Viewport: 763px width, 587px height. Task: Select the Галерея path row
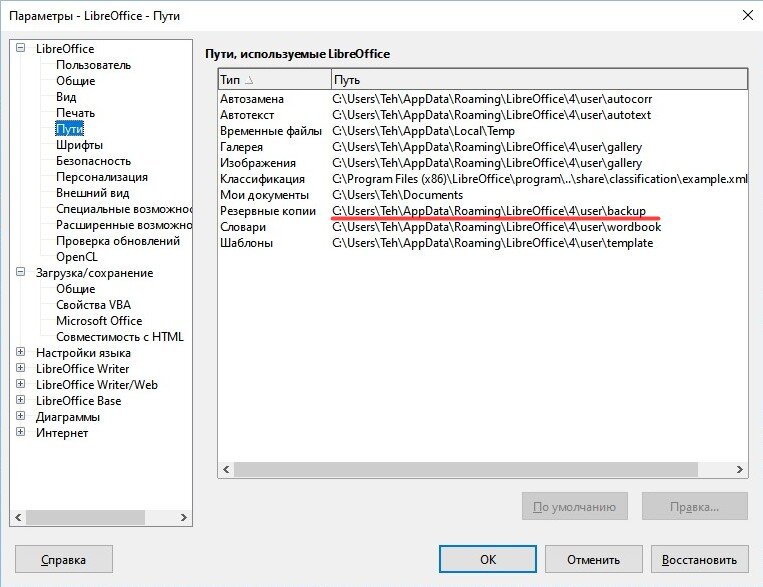pyautogui.click(x=483, y=147)
